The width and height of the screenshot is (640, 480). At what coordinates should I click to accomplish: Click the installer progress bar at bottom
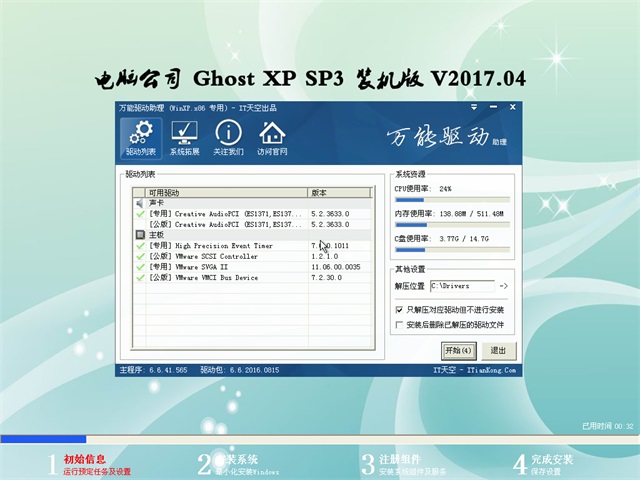320,439
